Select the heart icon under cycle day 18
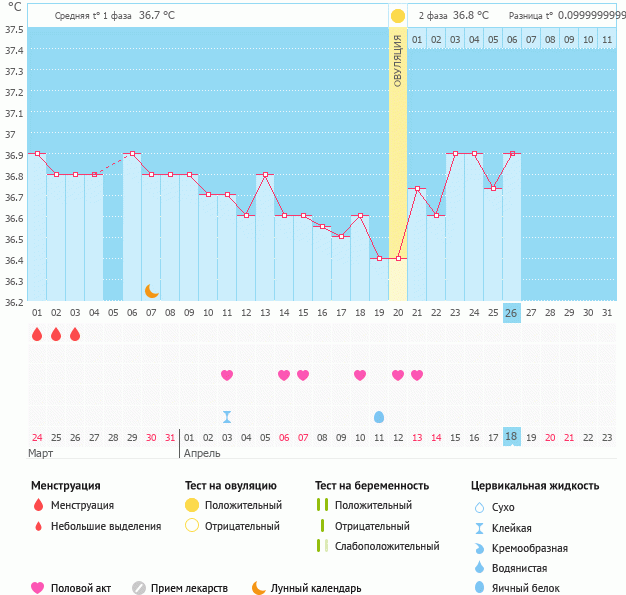The width and height of the screenshot is (626, 595). coord(360,375)
